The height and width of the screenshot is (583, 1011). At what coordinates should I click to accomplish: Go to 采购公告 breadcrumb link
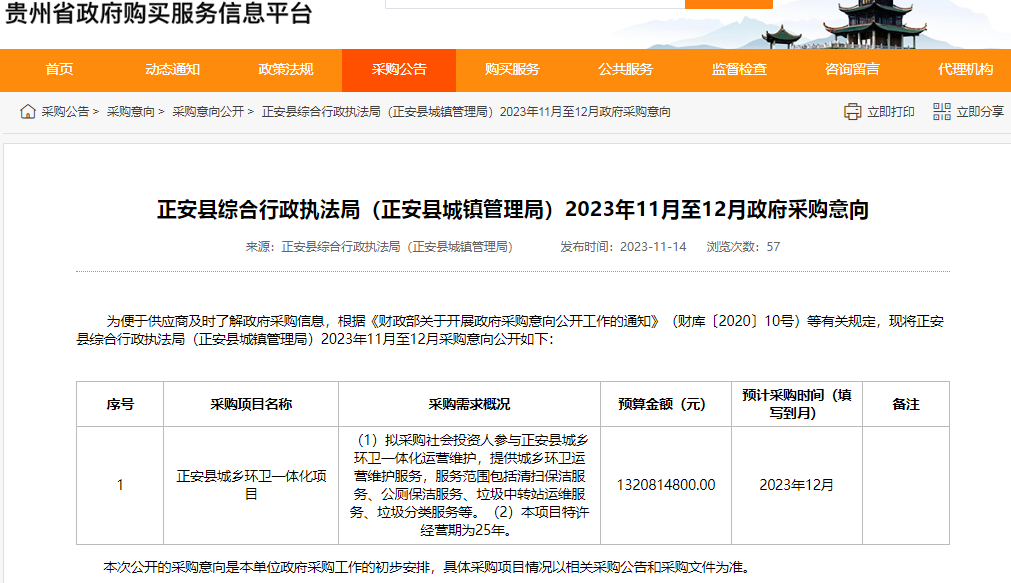coord(65,112)
